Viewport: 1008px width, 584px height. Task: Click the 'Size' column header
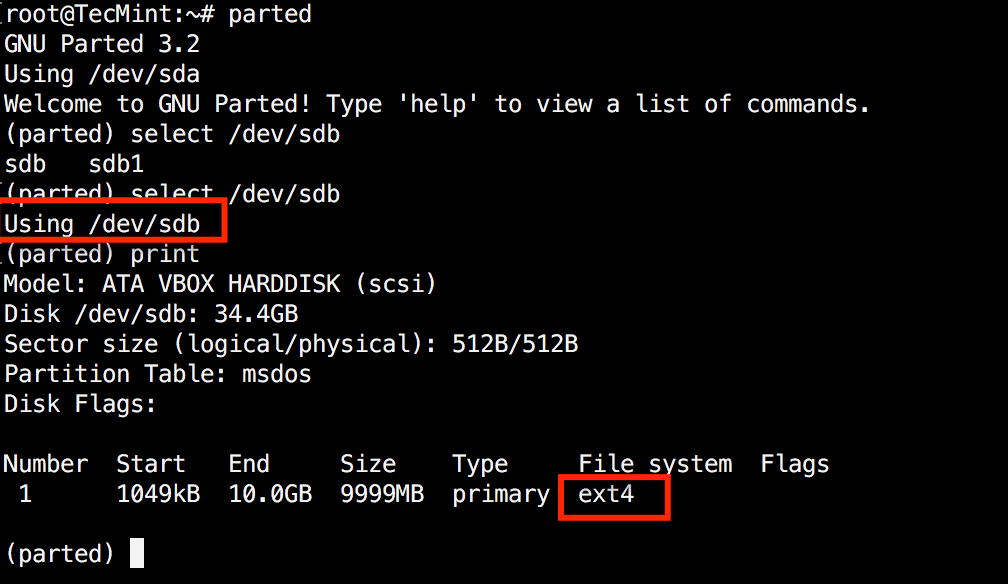(x=368, y=464)
